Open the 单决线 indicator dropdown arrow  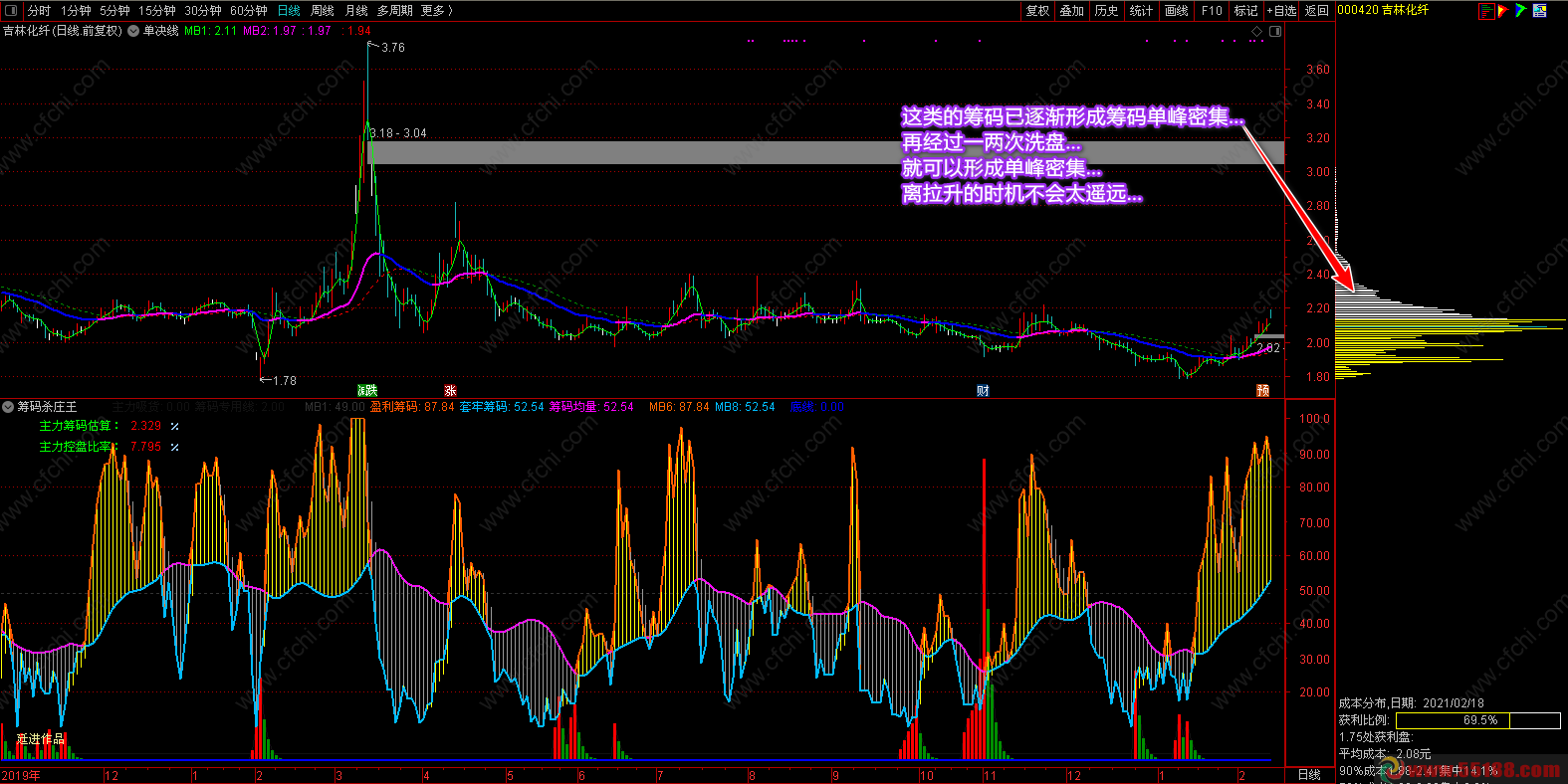(133, 31)
